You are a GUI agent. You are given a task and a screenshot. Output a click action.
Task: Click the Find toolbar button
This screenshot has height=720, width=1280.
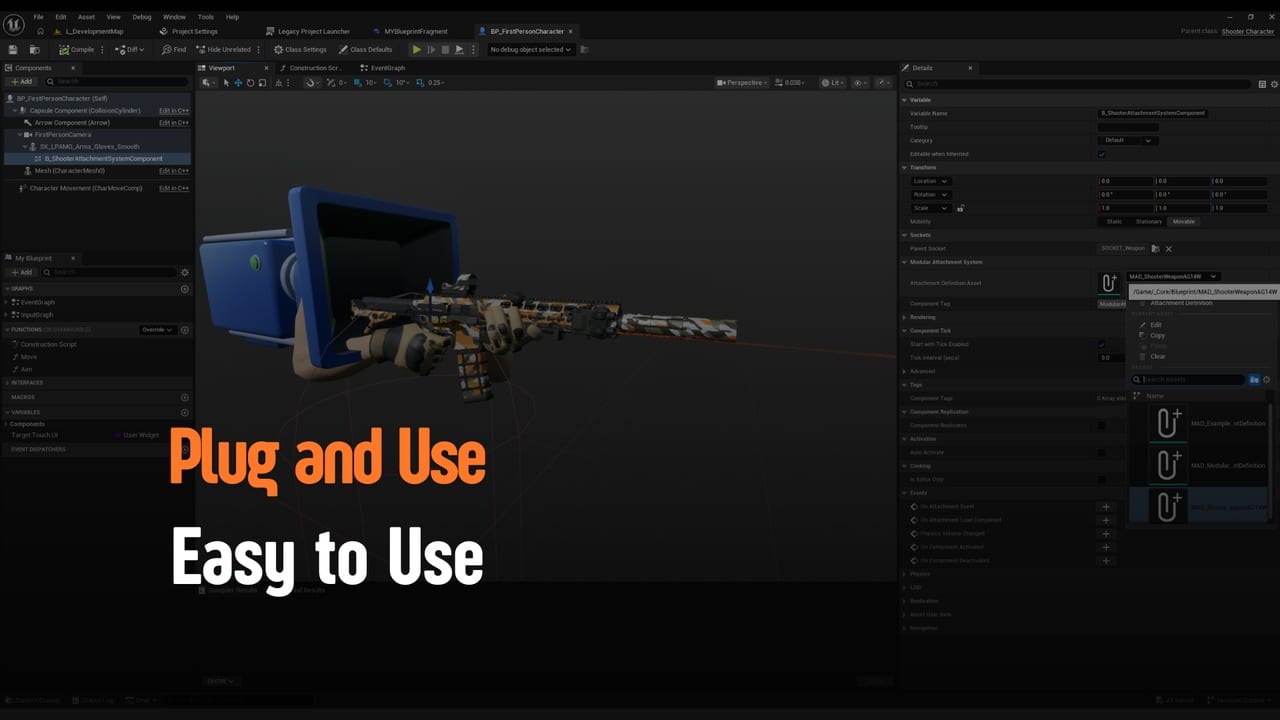pyautogui.click(x=174, y=49)
